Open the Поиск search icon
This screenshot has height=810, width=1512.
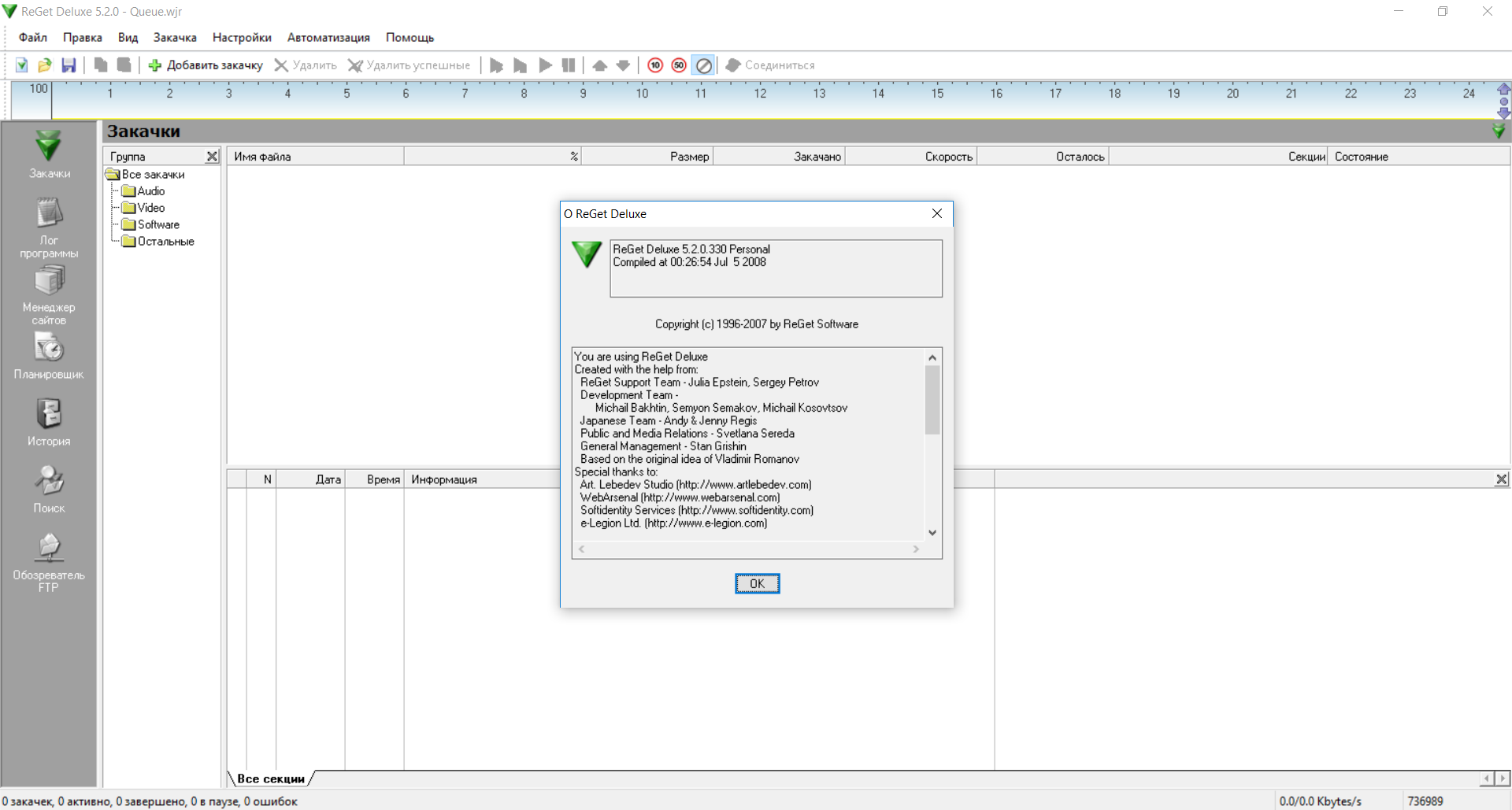click(49, 490)
